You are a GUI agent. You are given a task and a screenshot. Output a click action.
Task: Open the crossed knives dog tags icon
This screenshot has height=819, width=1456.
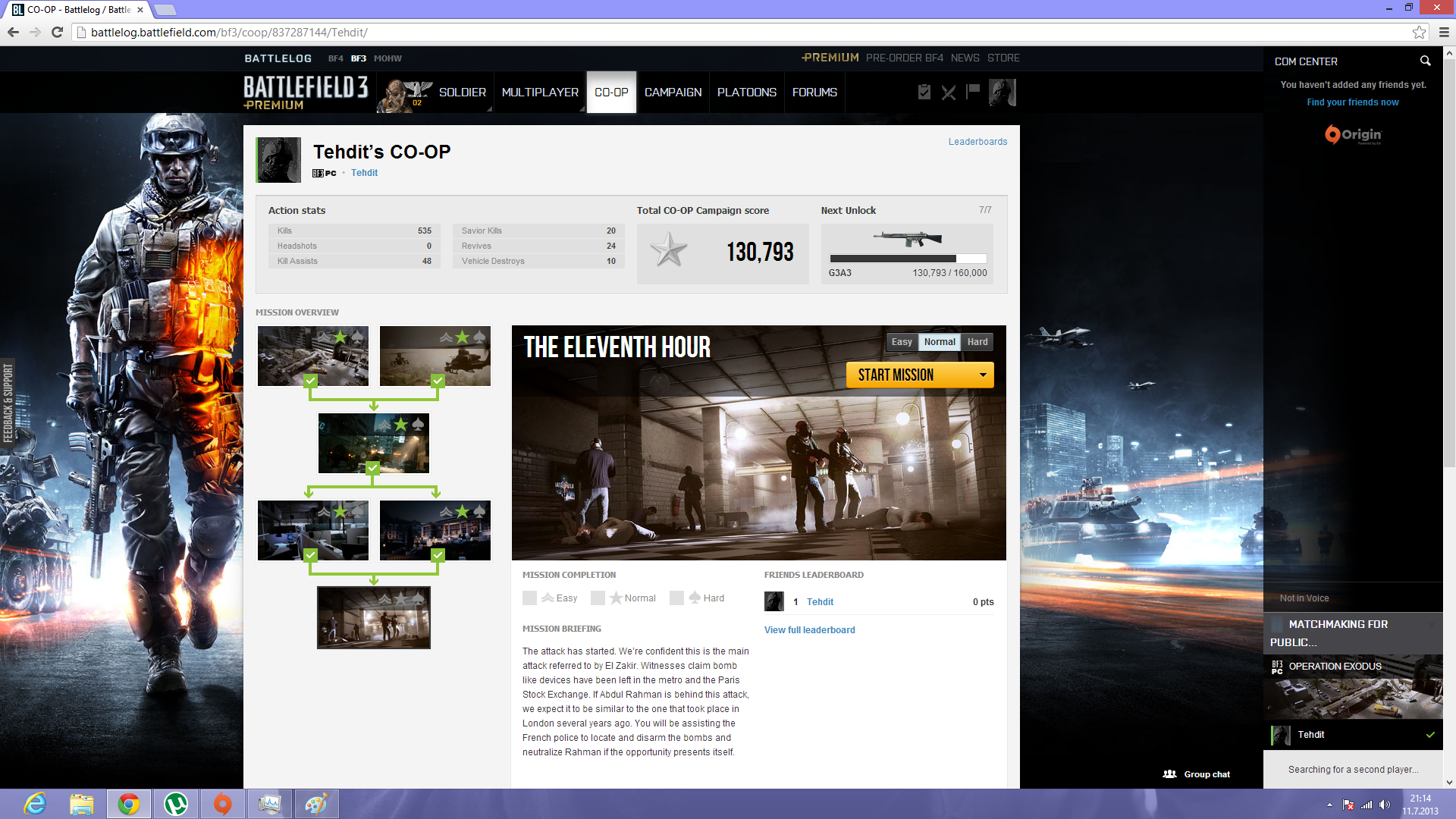pos(948,93)
